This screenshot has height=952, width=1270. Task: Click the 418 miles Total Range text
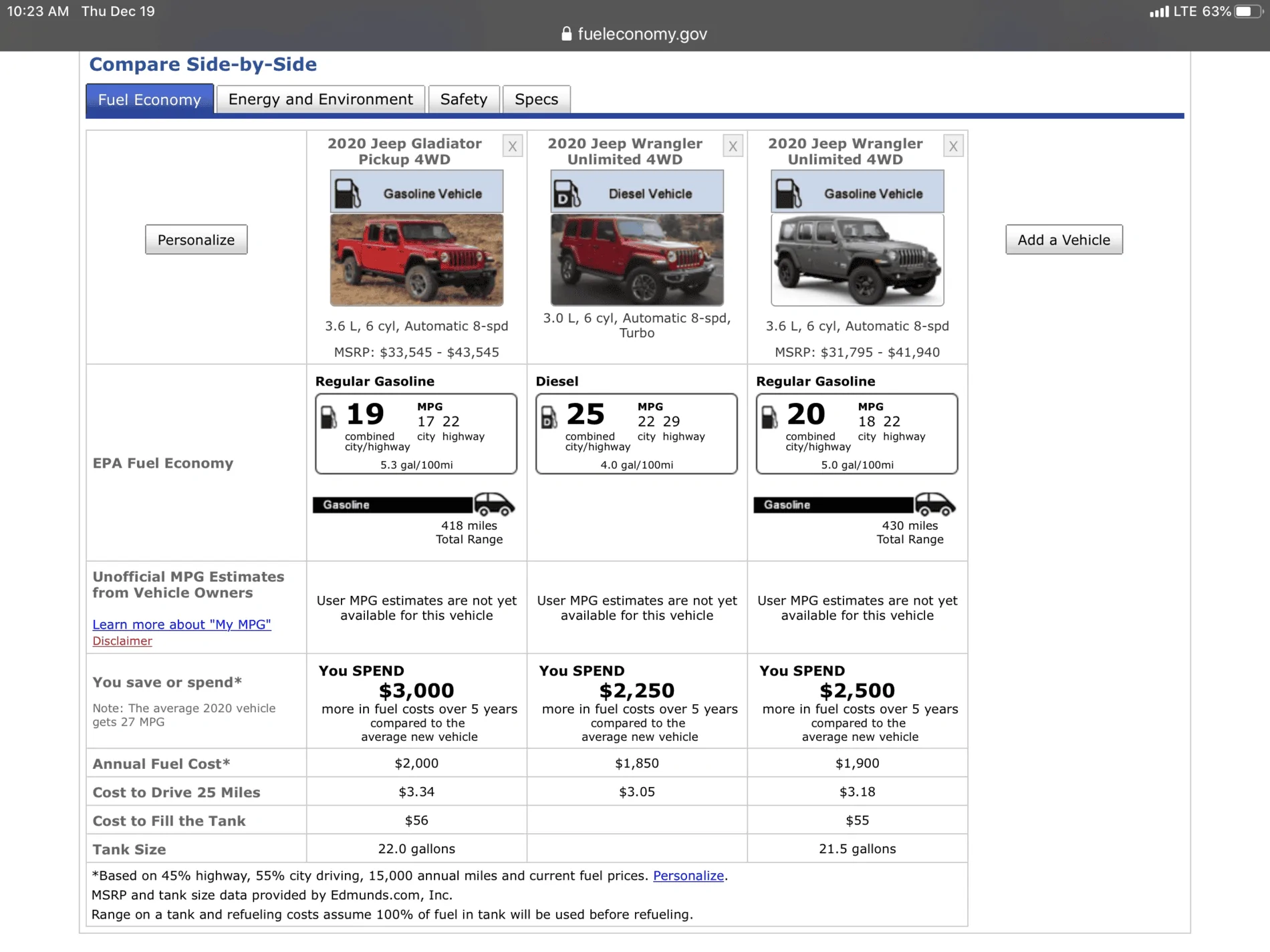click(x=469, y=532)
